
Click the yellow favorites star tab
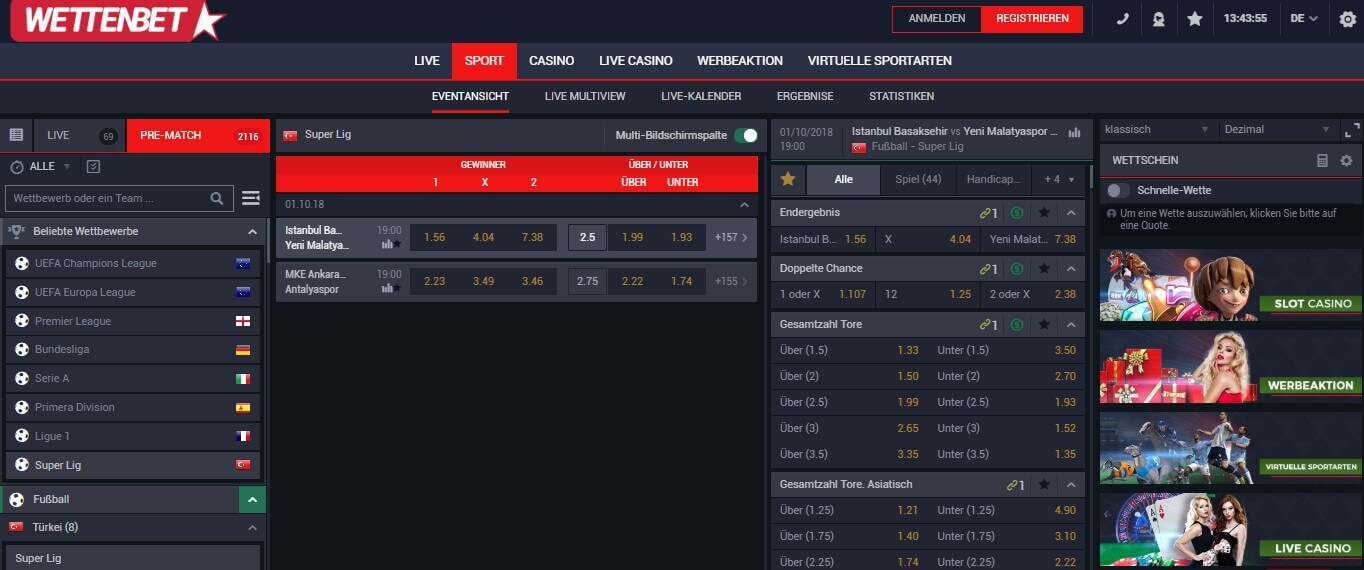tap(788, 179)
